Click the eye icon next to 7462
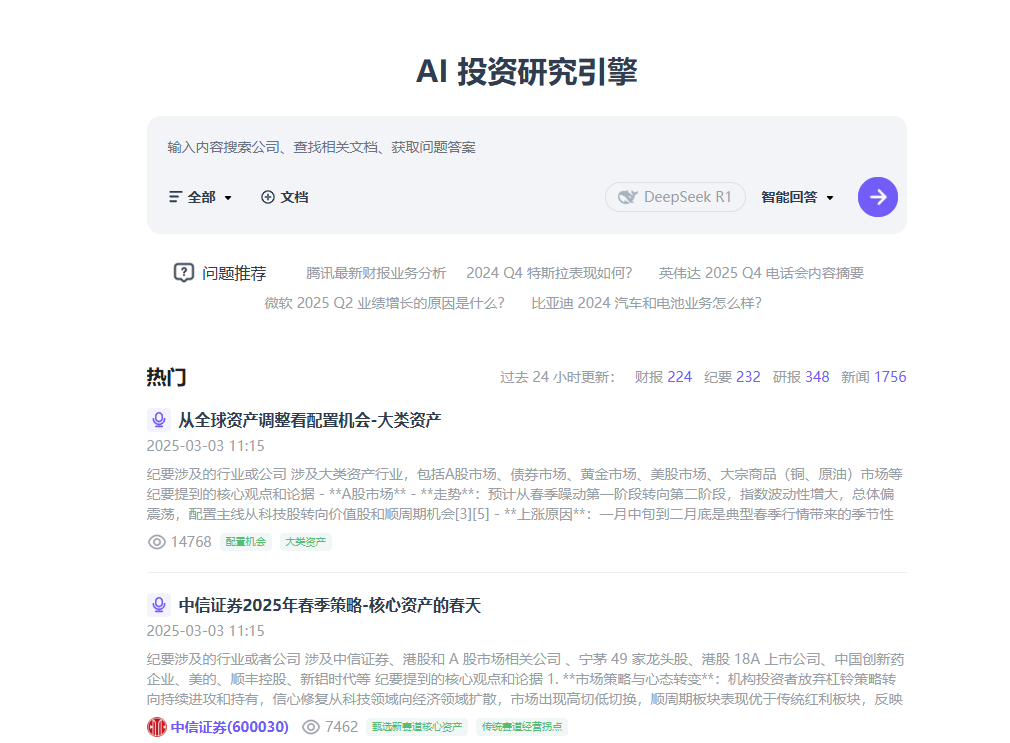Screen dimensions: 1010x743 [311, 727]
